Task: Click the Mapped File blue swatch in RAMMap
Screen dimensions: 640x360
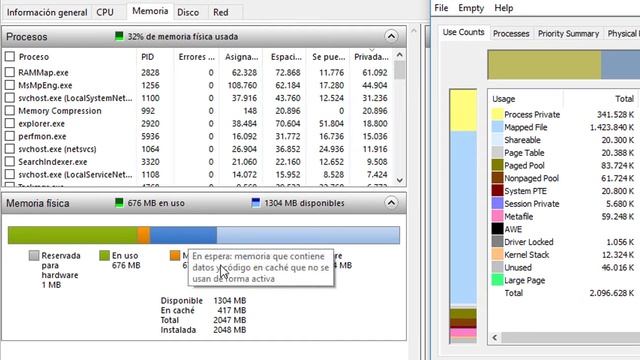Action: (x=497, y=127)
